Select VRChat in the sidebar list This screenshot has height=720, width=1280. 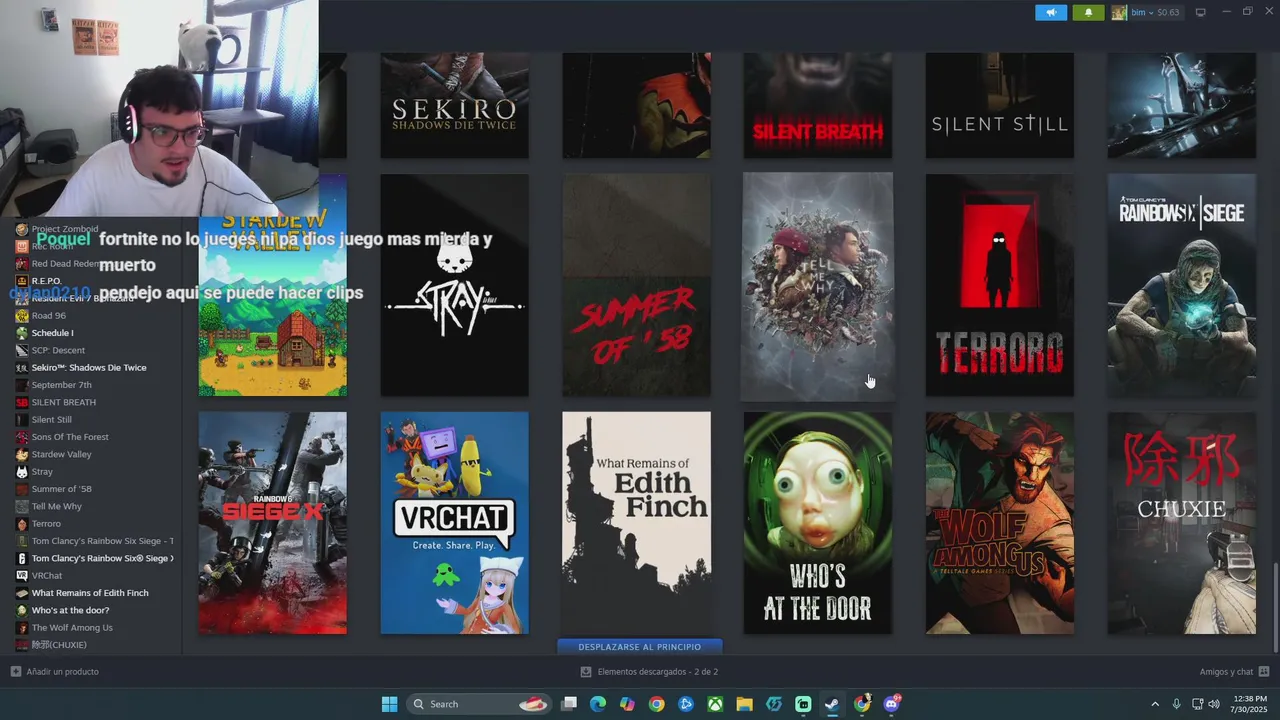point(47,576)
